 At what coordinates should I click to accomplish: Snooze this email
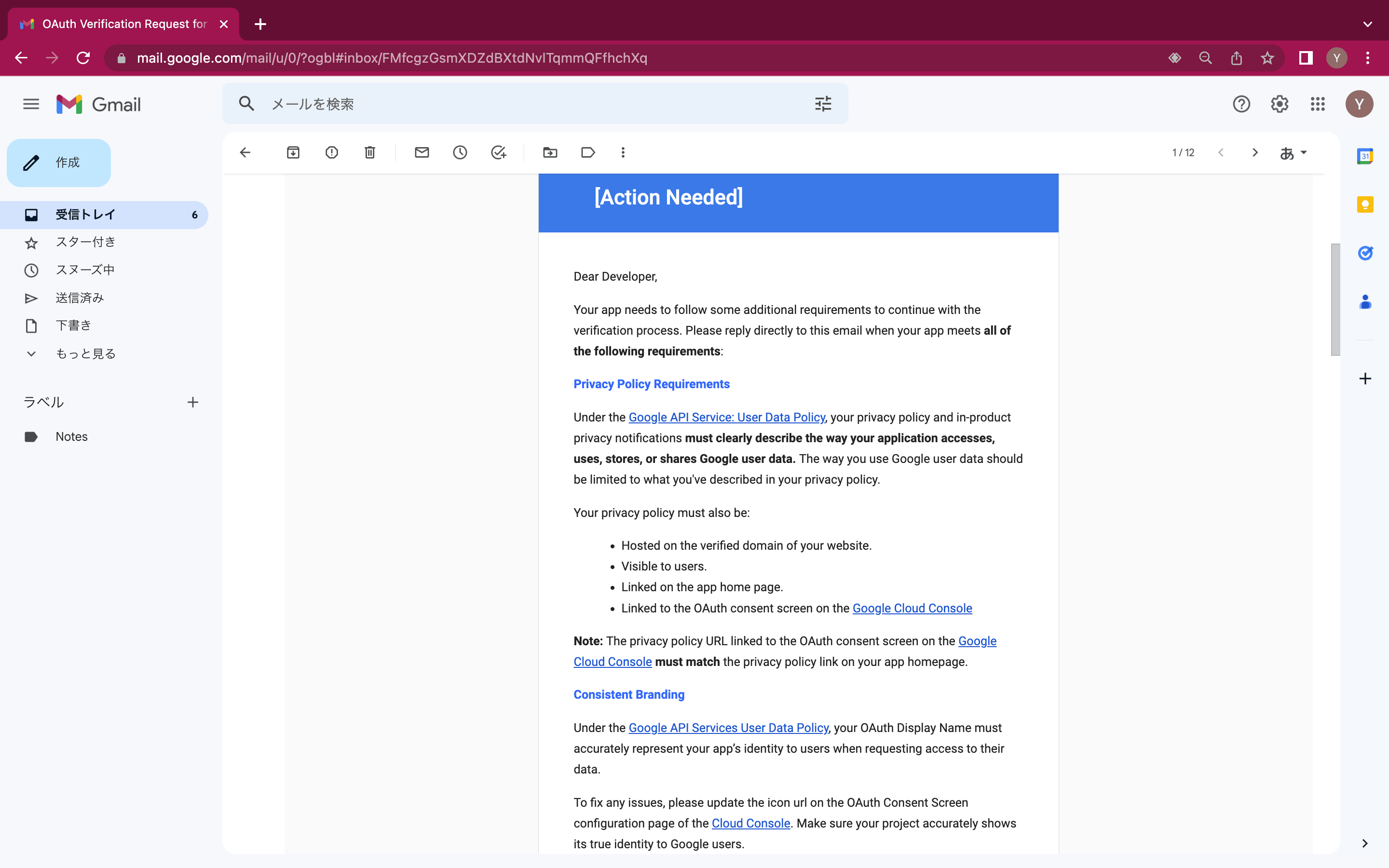(460, 152)
